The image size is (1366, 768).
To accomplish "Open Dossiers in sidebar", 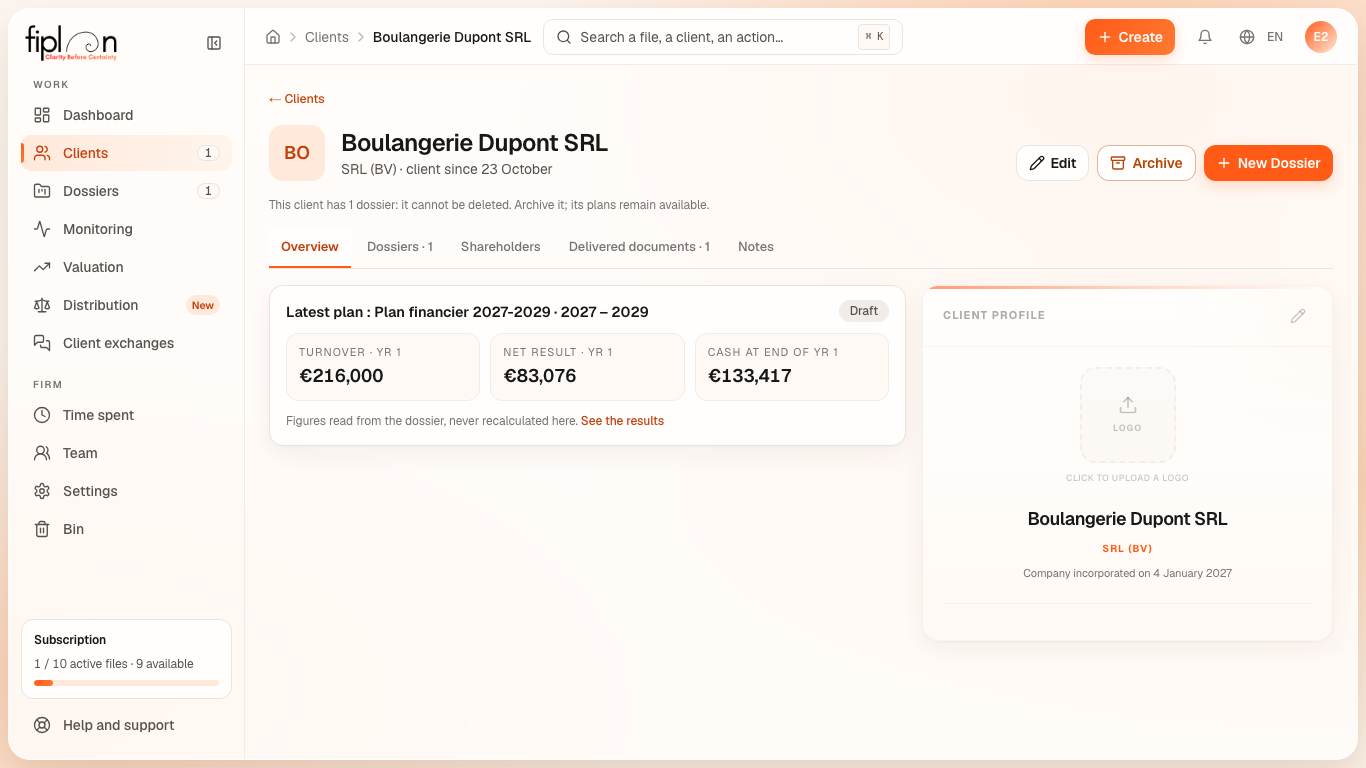I will [x=126, y=191].
